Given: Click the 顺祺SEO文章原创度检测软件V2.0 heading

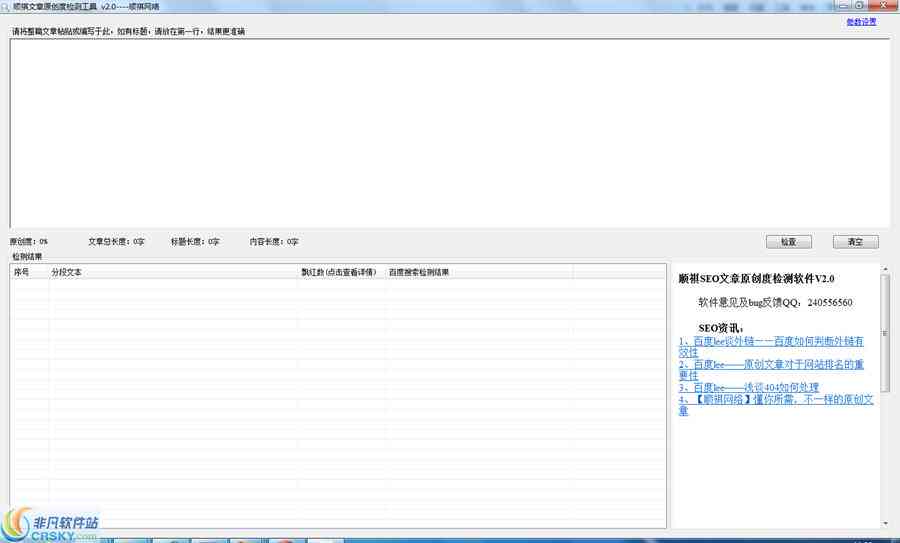Looking at the screenshot, I should click(756, 279).
